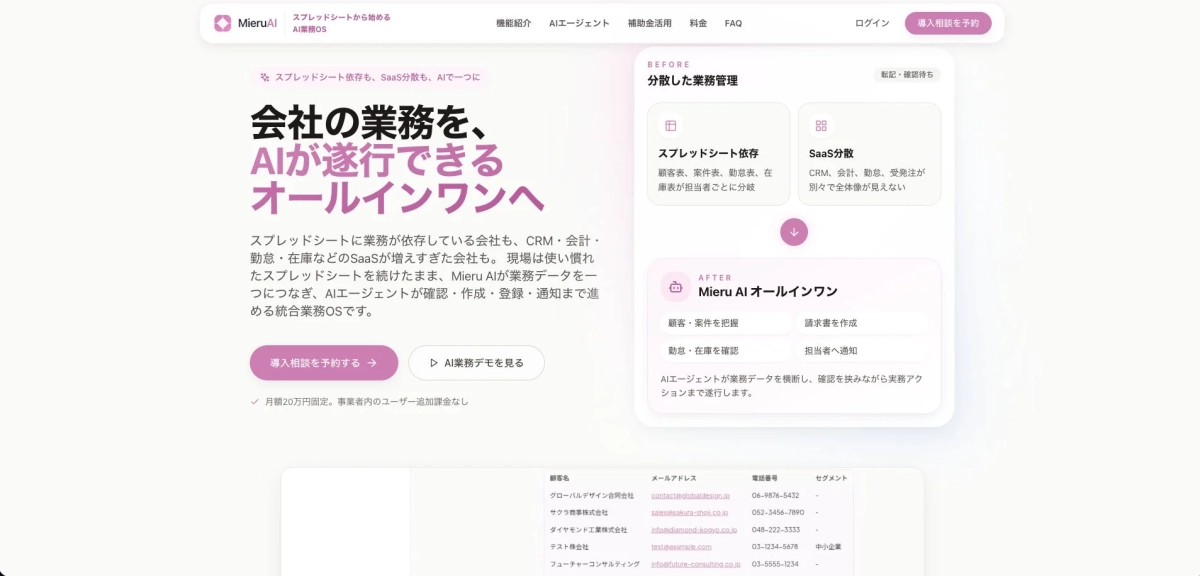Click the spreadsheet table icon in the スプレッドシート依存 card
Viewport: 1200px width, 576px height.
(x=671, y=126)
